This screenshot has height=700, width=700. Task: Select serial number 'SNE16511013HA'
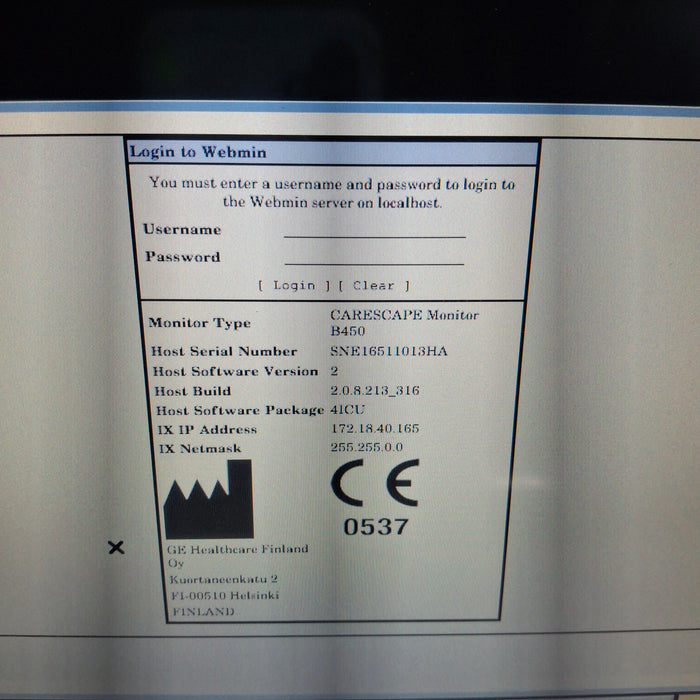point(388,351)
